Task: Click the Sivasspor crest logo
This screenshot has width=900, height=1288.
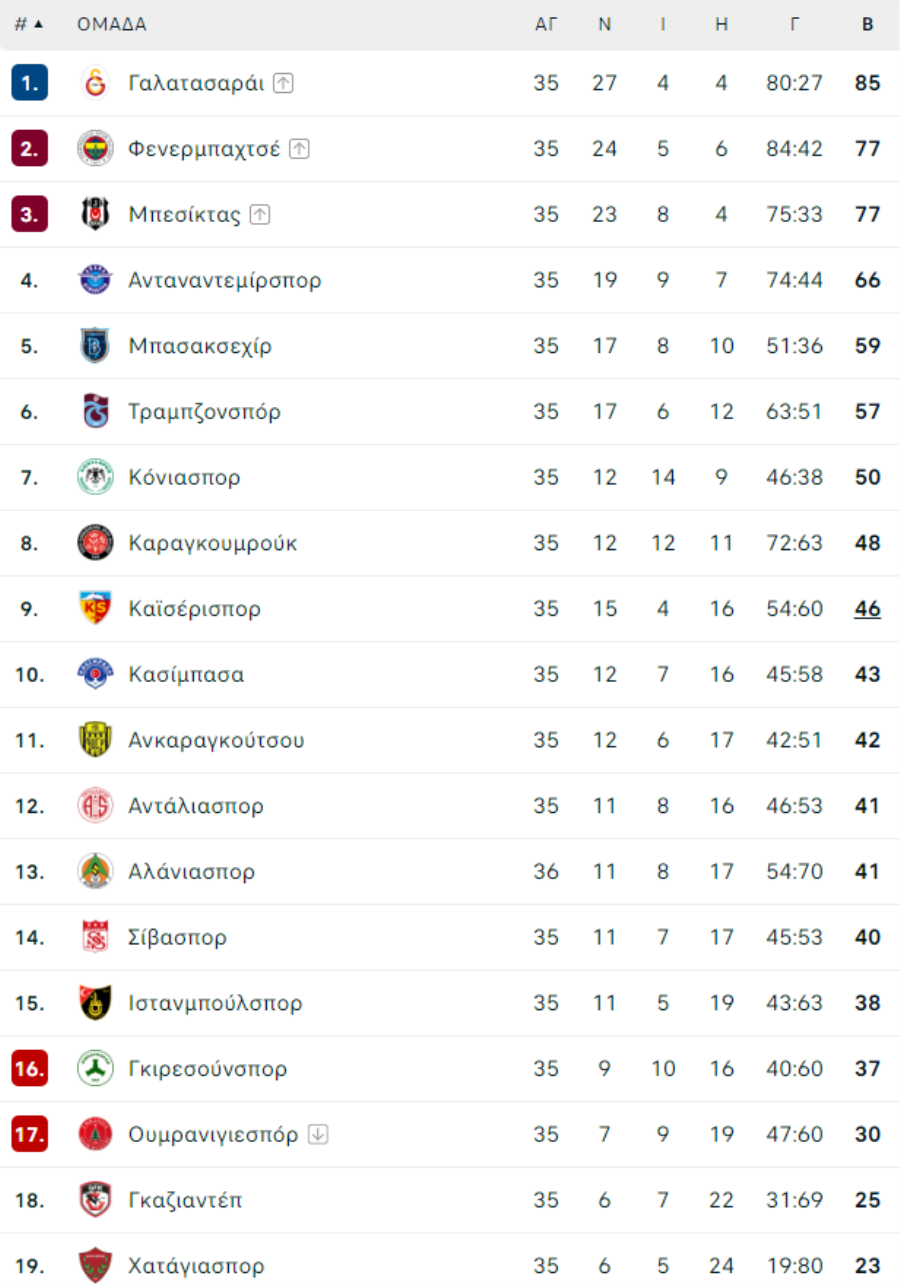Action: tap(96, 937)
